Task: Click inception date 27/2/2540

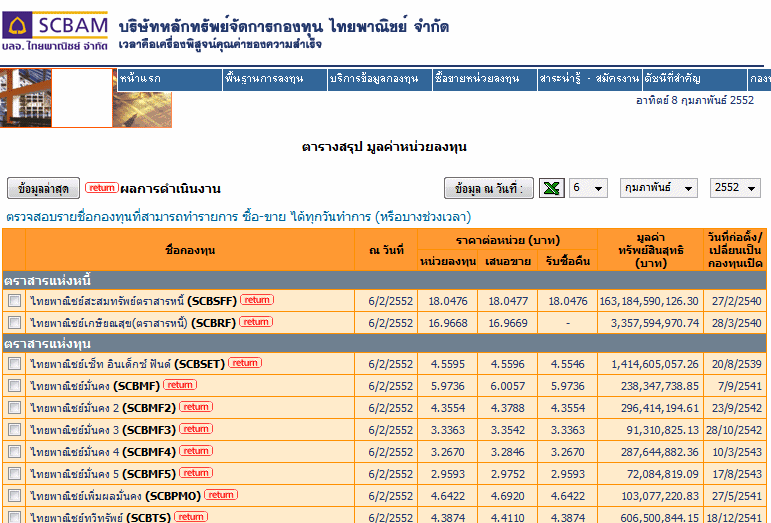Action: click(x=737, y=301)
